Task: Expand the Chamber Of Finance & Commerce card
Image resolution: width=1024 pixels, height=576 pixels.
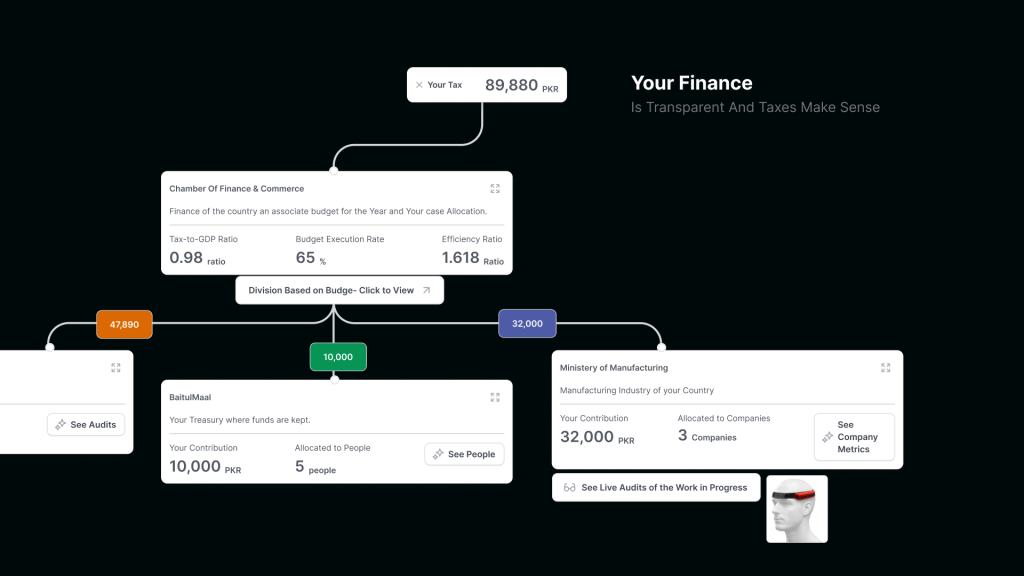Action: (x=495, y=188)
